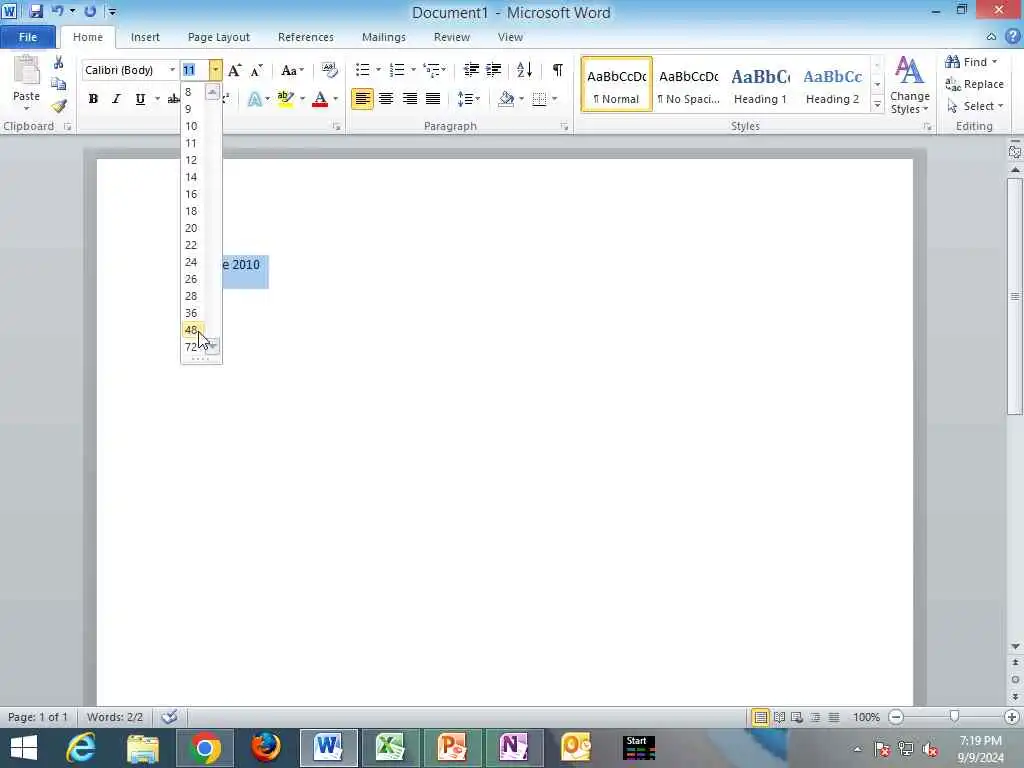Switch to Draft view icon
The height and width of the screenshot is (768, 1024).
pyautogui.click(x=834, y=717)
